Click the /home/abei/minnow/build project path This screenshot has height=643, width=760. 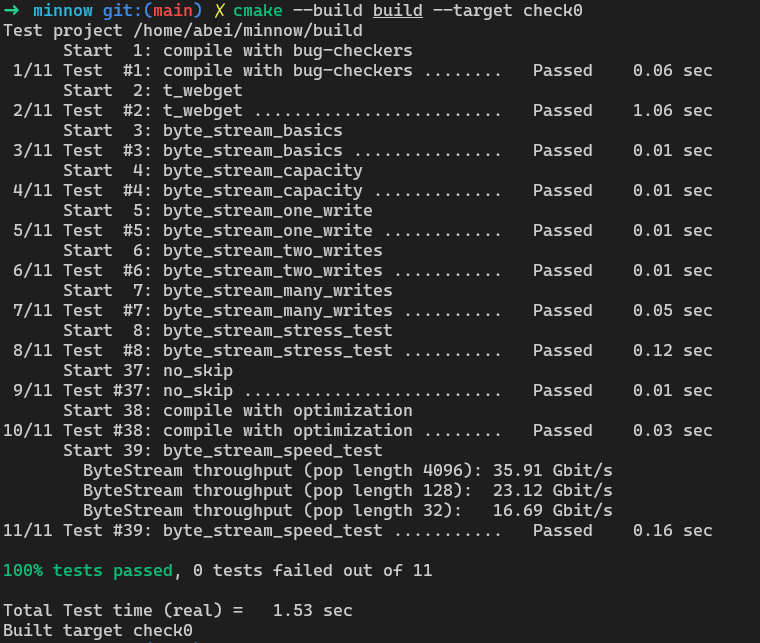(x=248, y=31)
